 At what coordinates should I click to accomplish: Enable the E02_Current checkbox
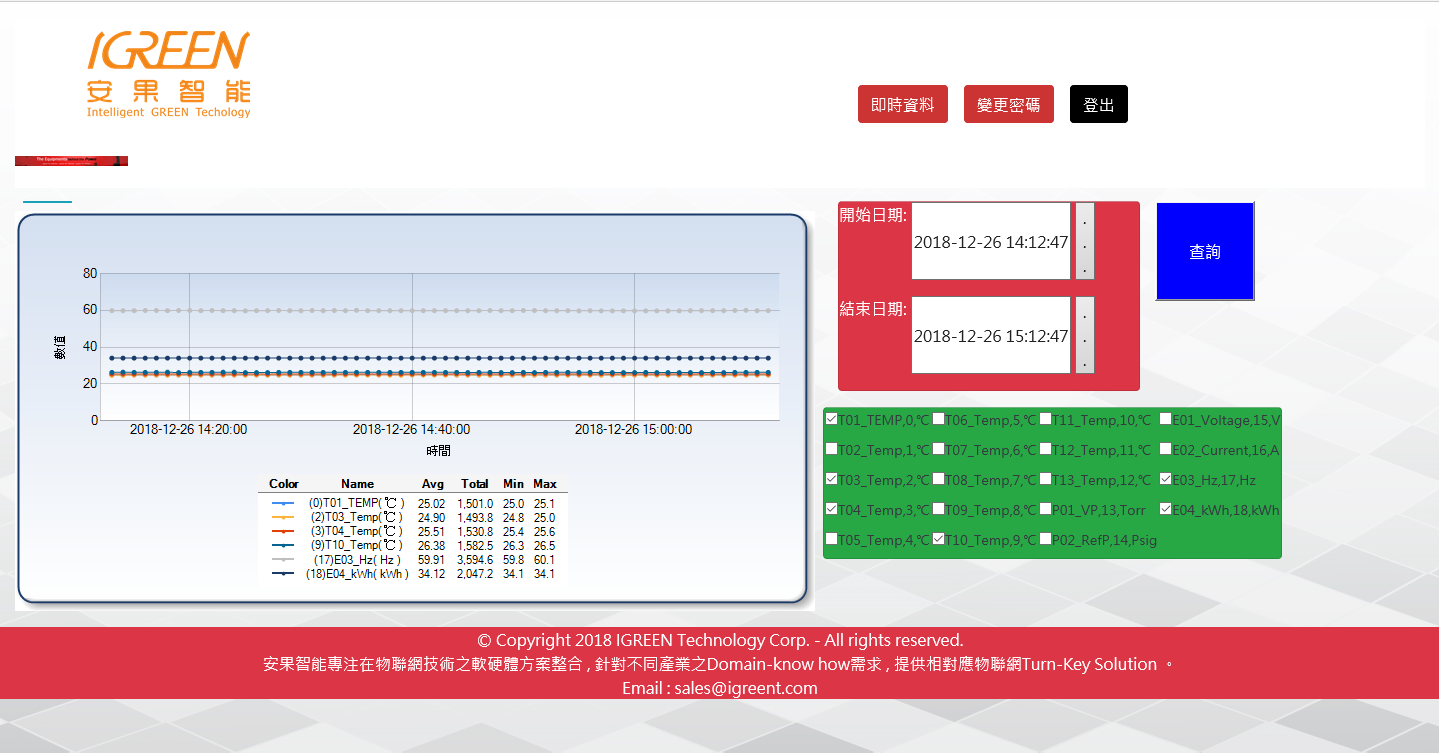click(x=1166, y=449)
